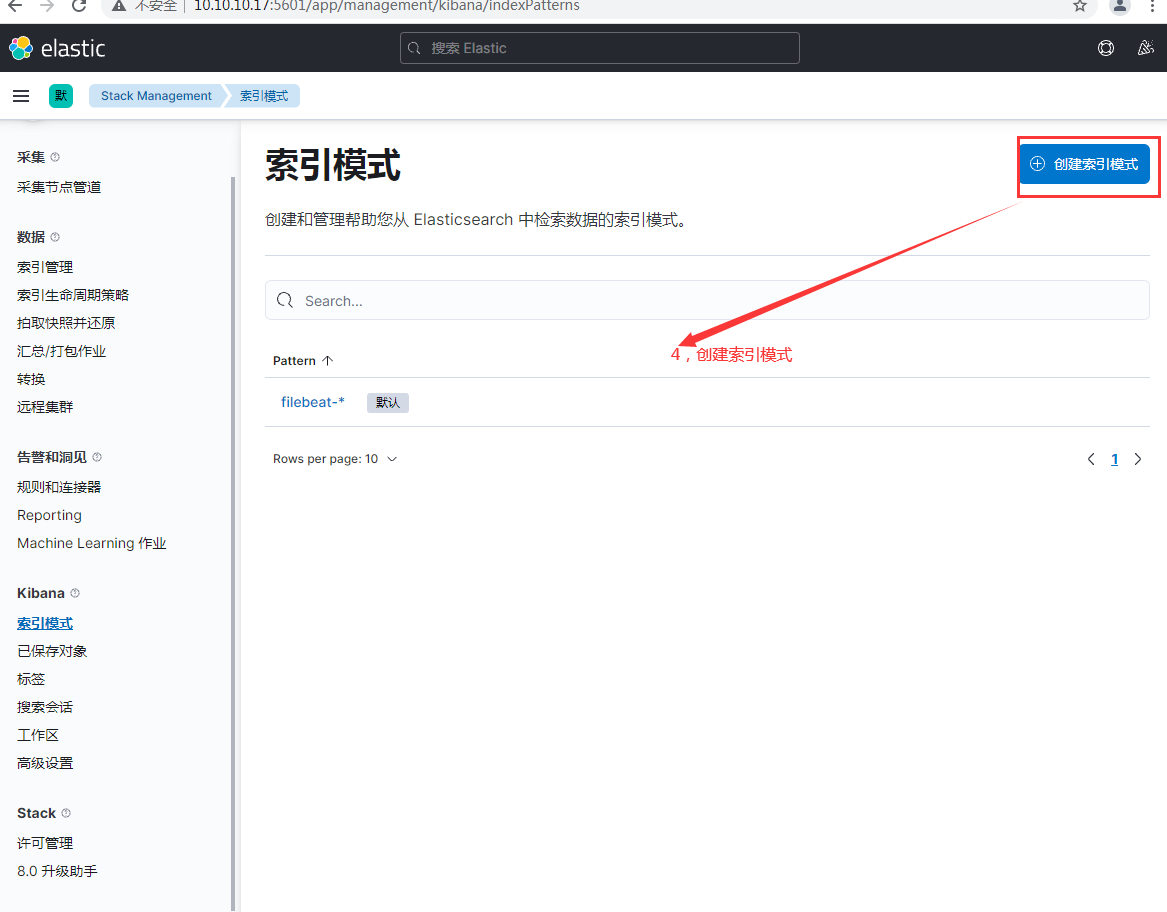Open 标签 in the sidebar
This screenshot has height=912, width=1167.
[31, 680]
